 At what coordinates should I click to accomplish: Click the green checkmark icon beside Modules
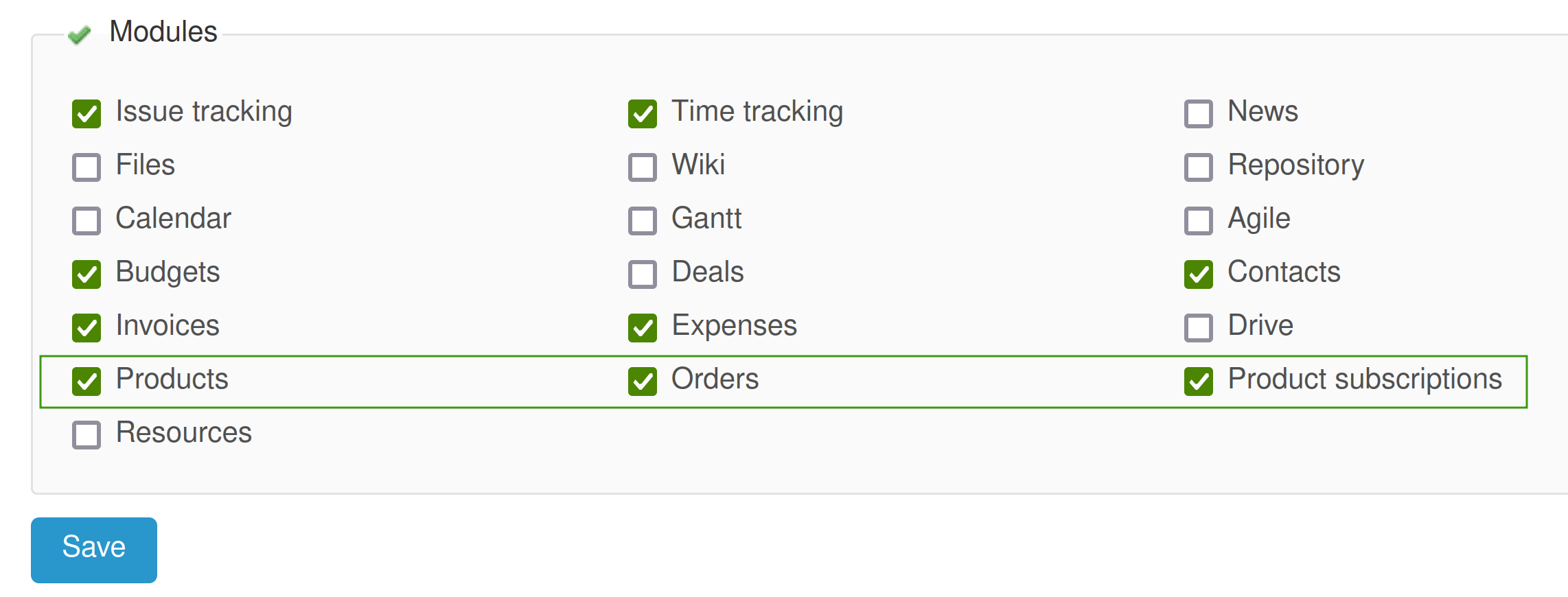coord(80,34)
